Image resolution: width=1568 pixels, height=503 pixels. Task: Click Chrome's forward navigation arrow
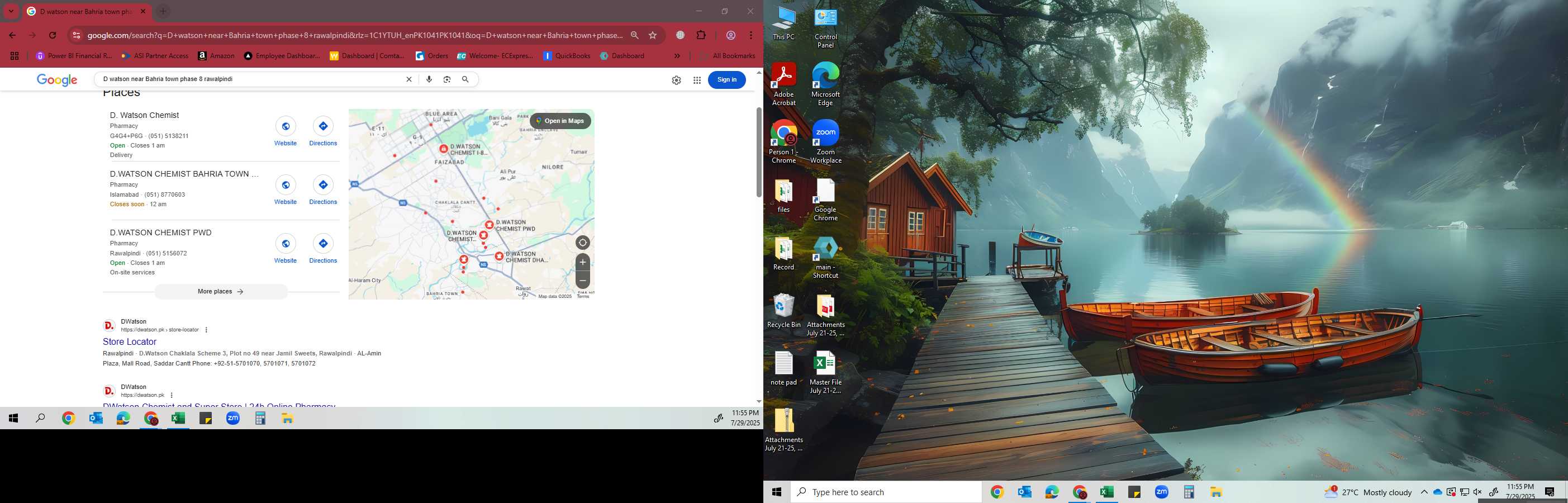33,35
